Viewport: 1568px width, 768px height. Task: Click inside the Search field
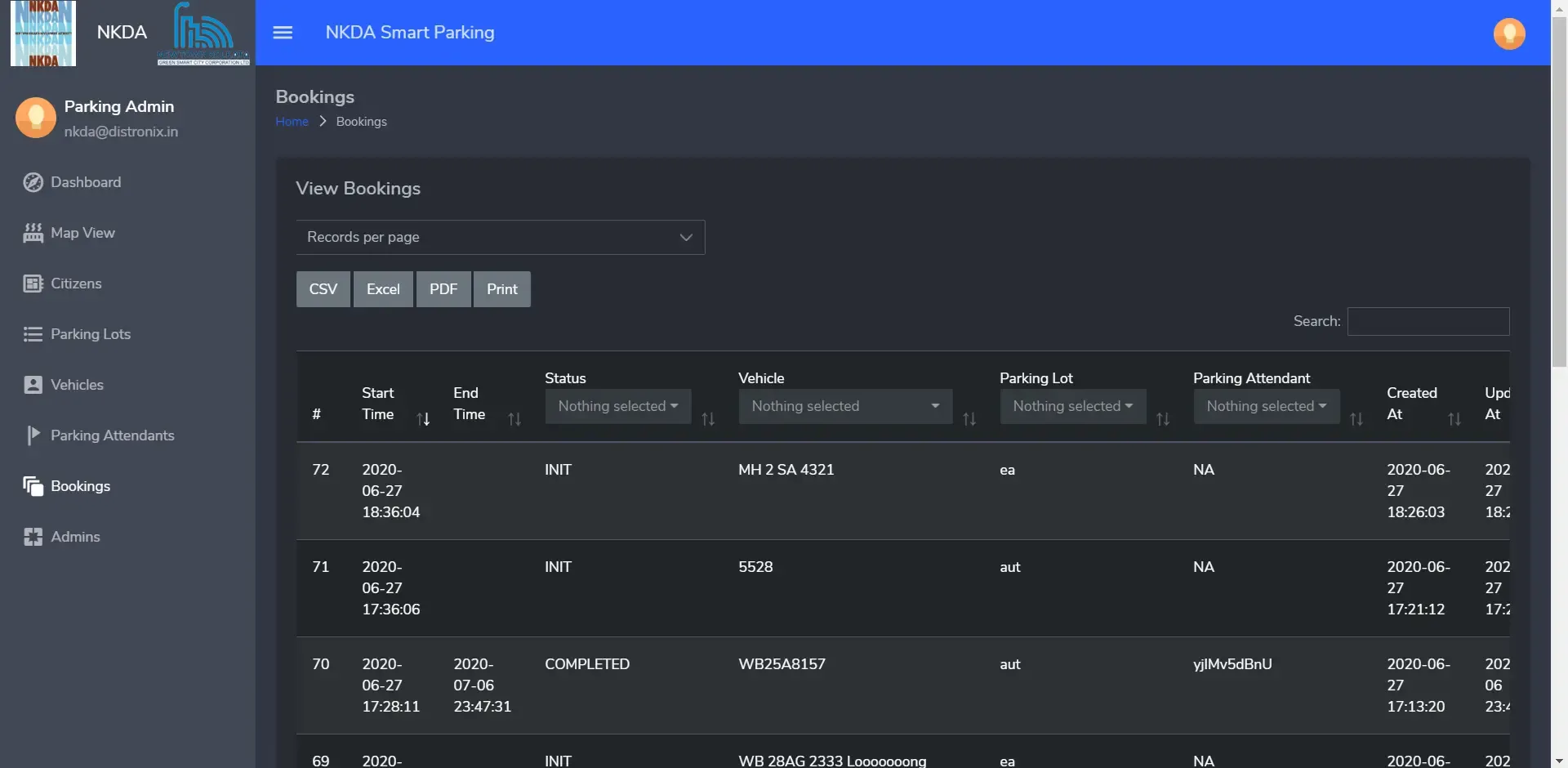(1428, 321)
